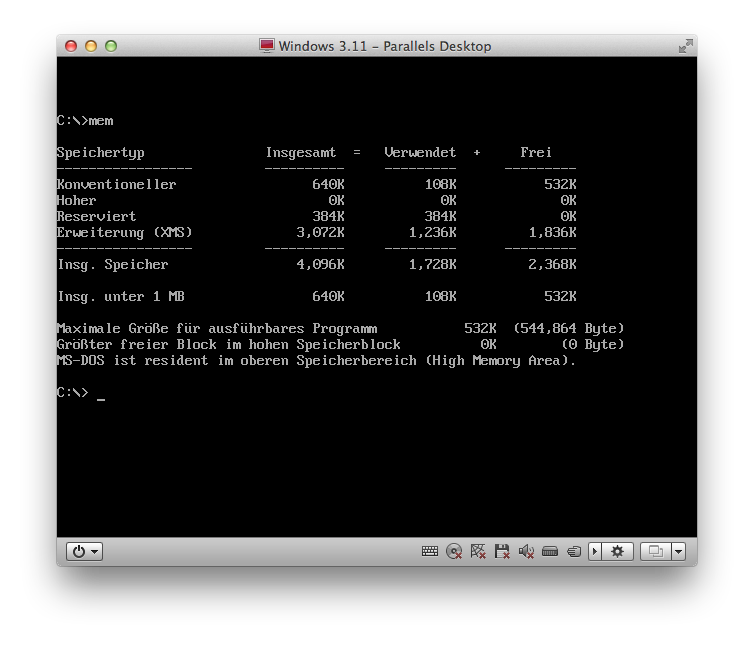Open the view mode dropdown arrow
Screen dimensions: 754x645
[679, 551]
